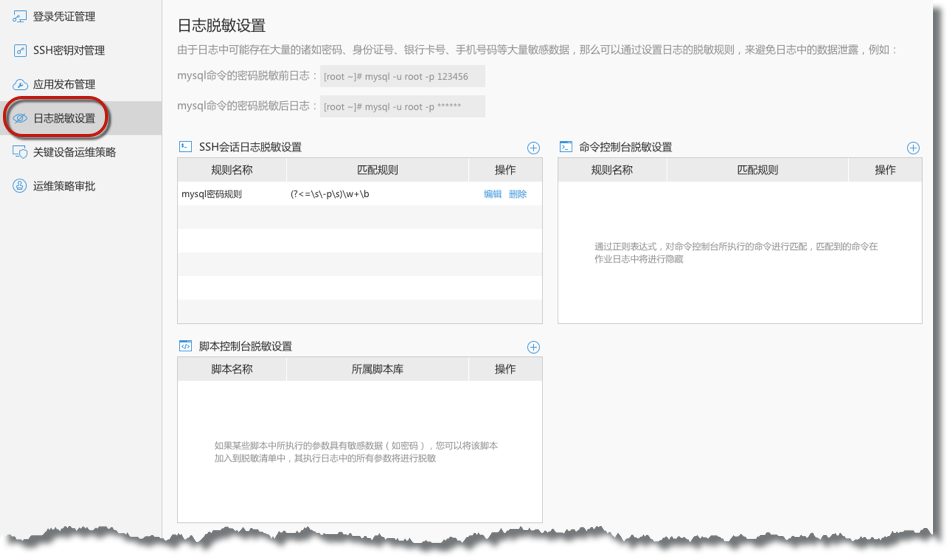Click the SSH密钥对管理 sidebar icon
This screenshot has height=558, width=947.
[19, 50]
